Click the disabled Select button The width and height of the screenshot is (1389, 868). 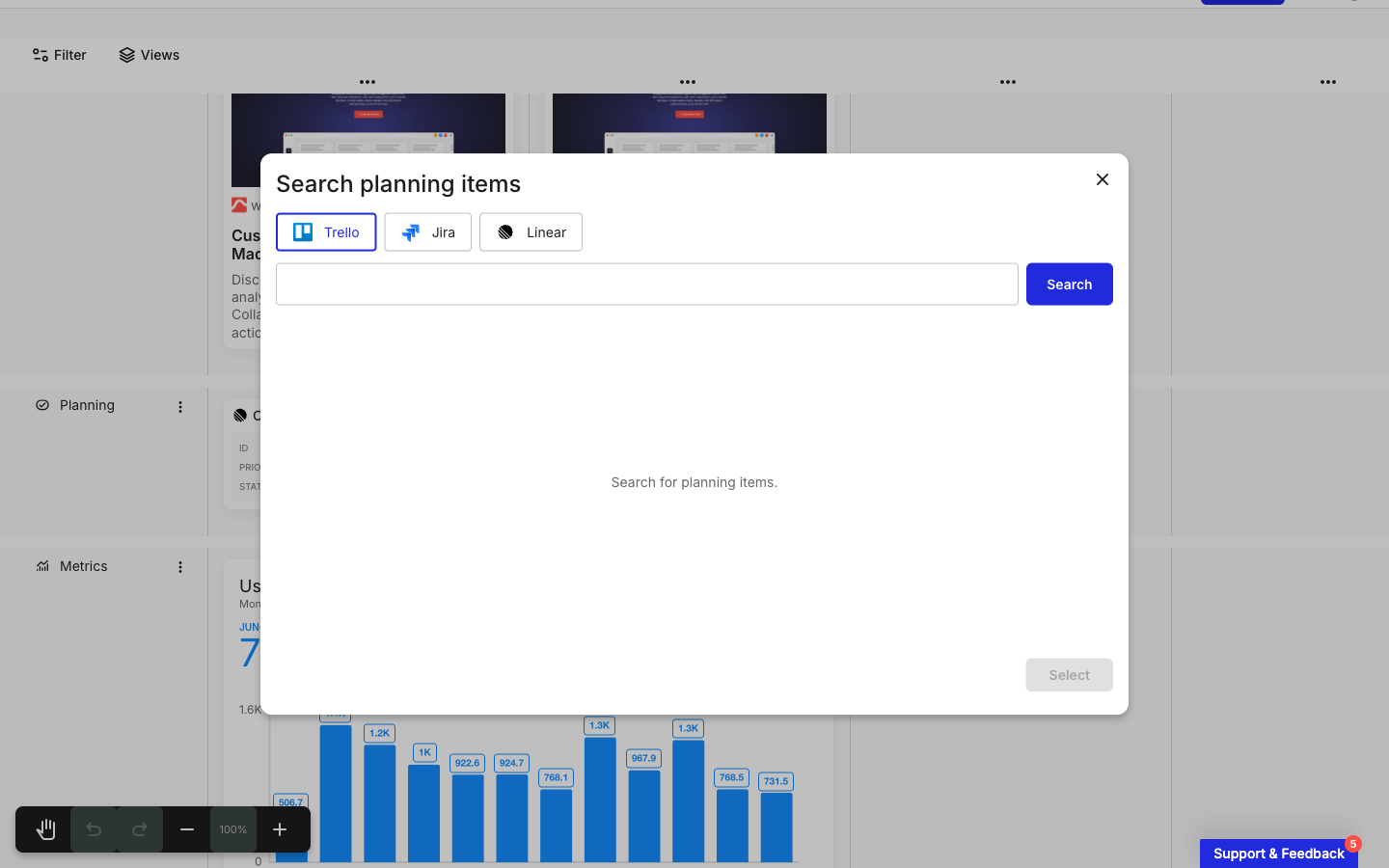pyautogui.click(x=1069, y=675)
